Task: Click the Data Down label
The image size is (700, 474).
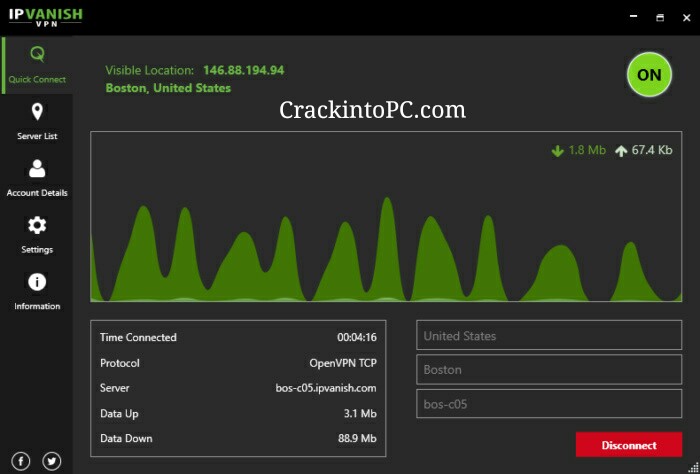Action: 126,438
